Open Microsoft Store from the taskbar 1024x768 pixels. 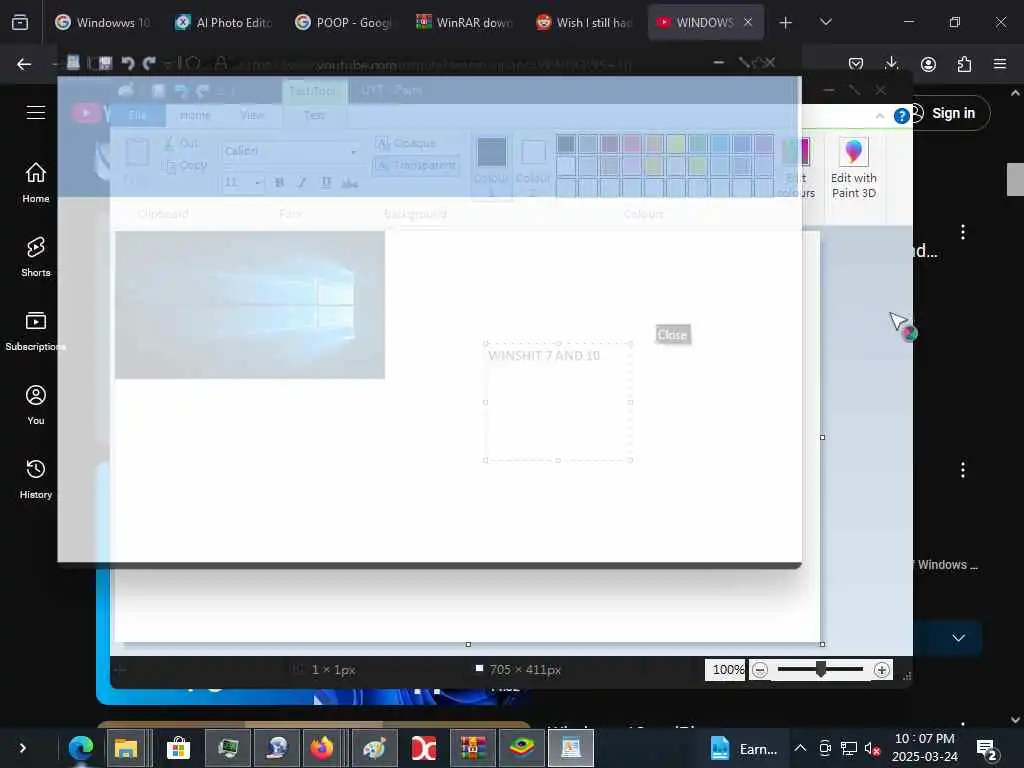[178, 748]
